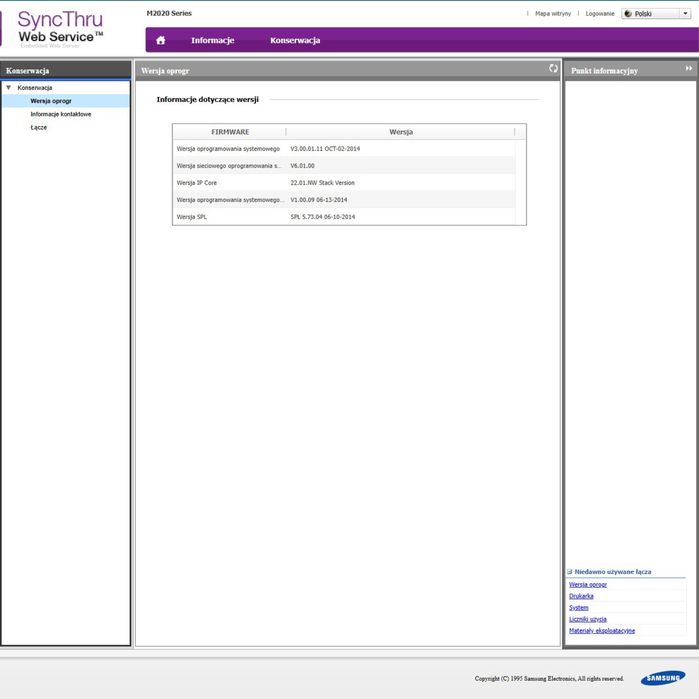Viewport: 699px width, 699px height.
Task: Collapse Niedawno używane łącza section
Action: (x=569, y=572)
